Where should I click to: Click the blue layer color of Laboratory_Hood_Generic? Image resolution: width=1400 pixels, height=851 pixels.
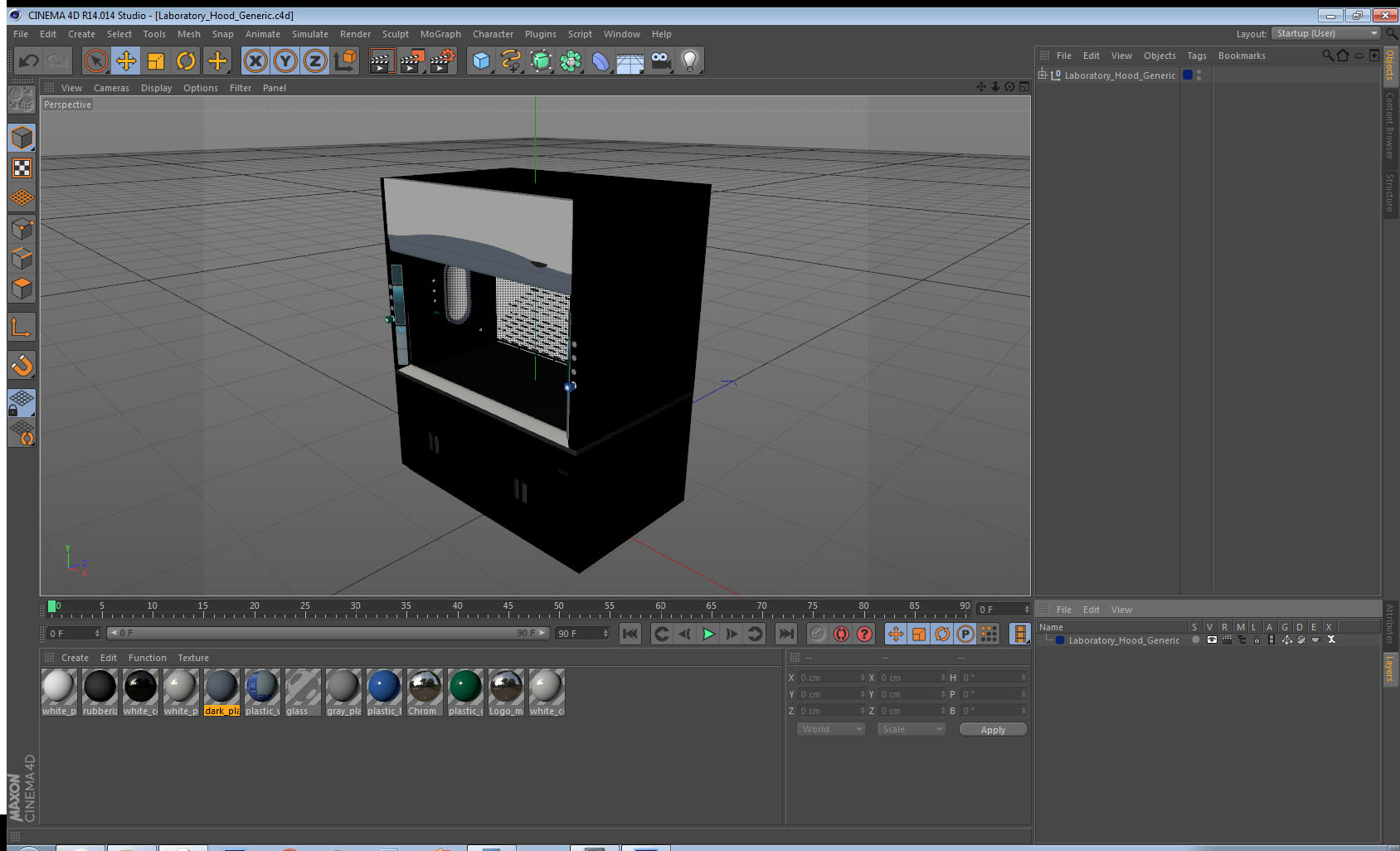coord(1188,75)
